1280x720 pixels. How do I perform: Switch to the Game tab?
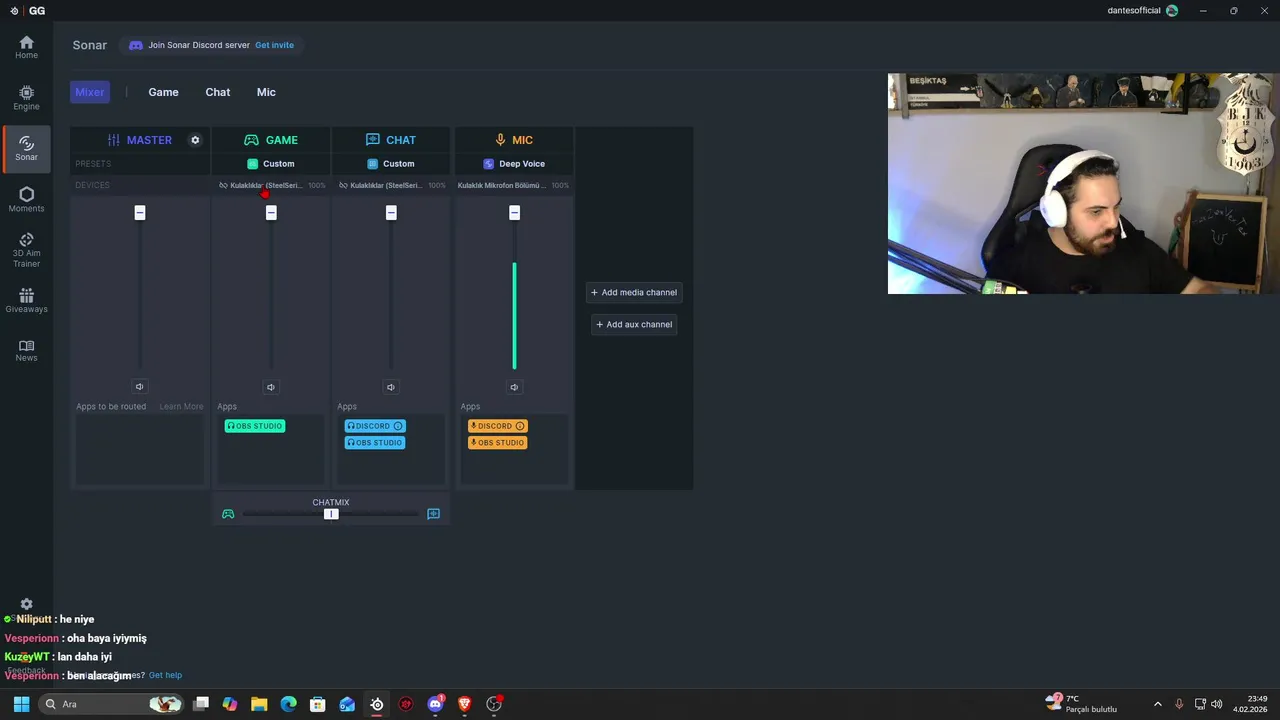tap(163, 92)
